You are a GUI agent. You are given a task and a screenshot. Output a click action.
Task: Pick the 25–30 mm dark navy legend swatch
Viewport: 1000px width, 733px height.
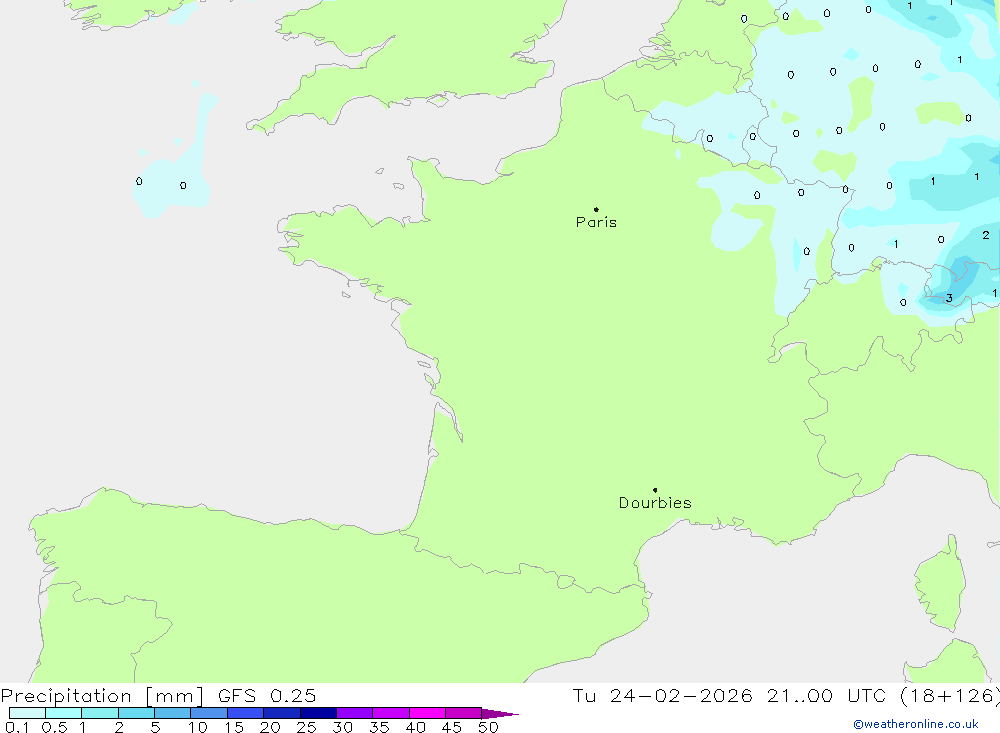pyautogui.click(x=318, y=713)
